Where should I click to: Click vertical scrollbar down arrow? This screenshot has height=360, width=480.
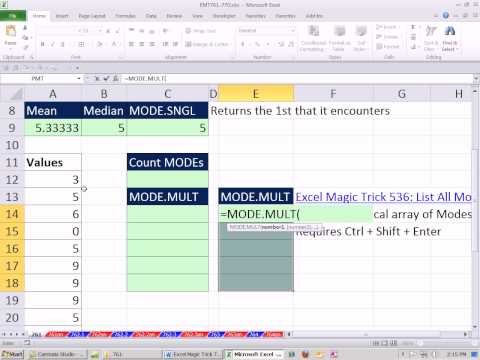click(x=476, y=327)
